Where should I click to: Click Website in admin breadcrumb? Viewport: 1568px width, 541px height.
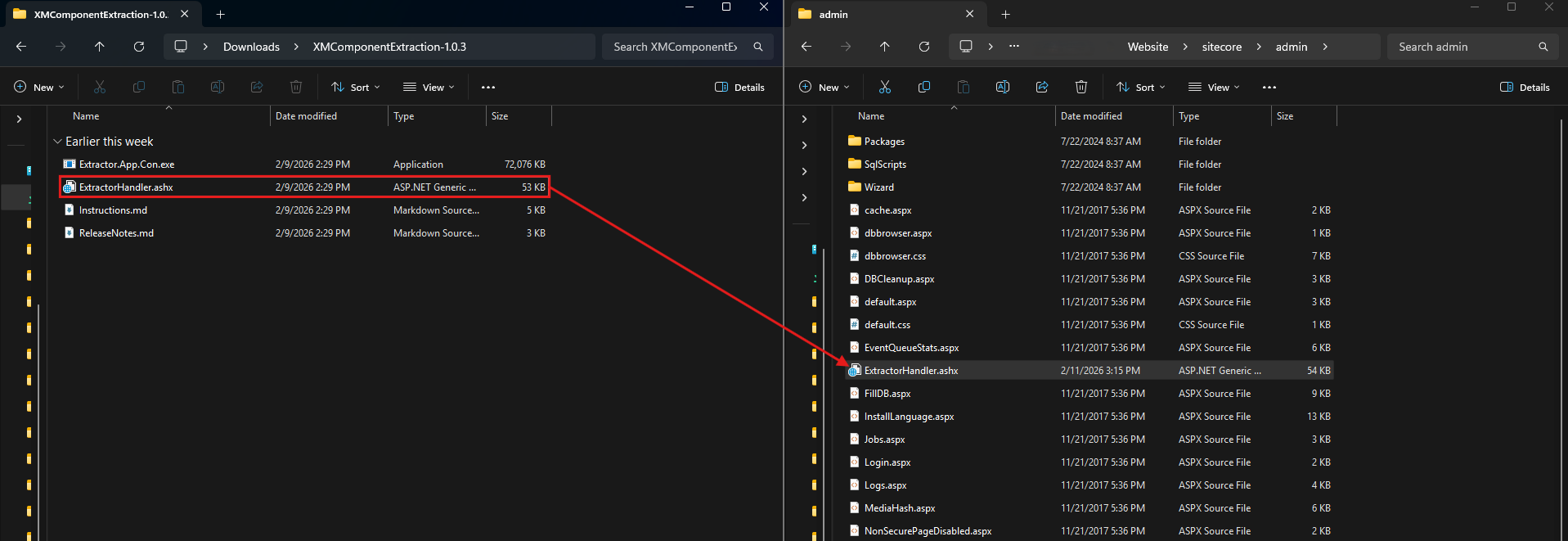coord(1148,47)
